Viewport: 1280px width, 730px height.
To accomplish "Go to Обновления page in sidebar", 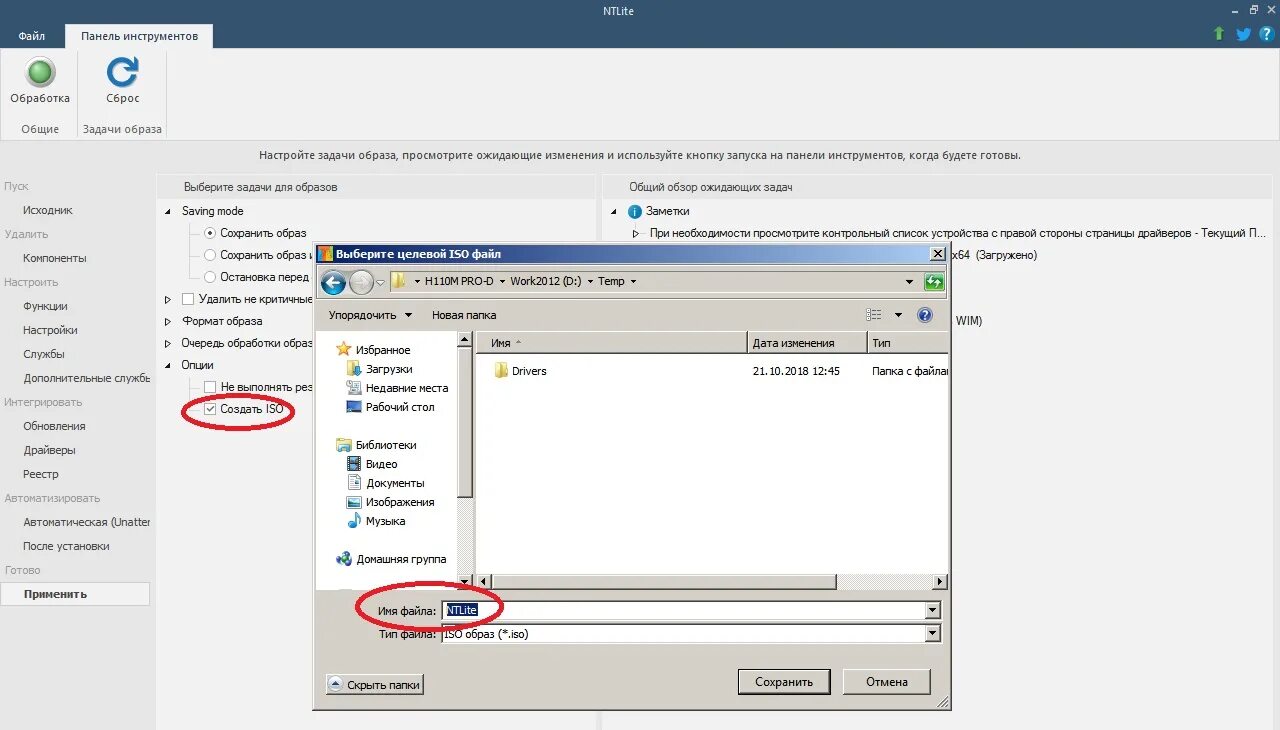I will pyautogui.click(x=54, y=426).
